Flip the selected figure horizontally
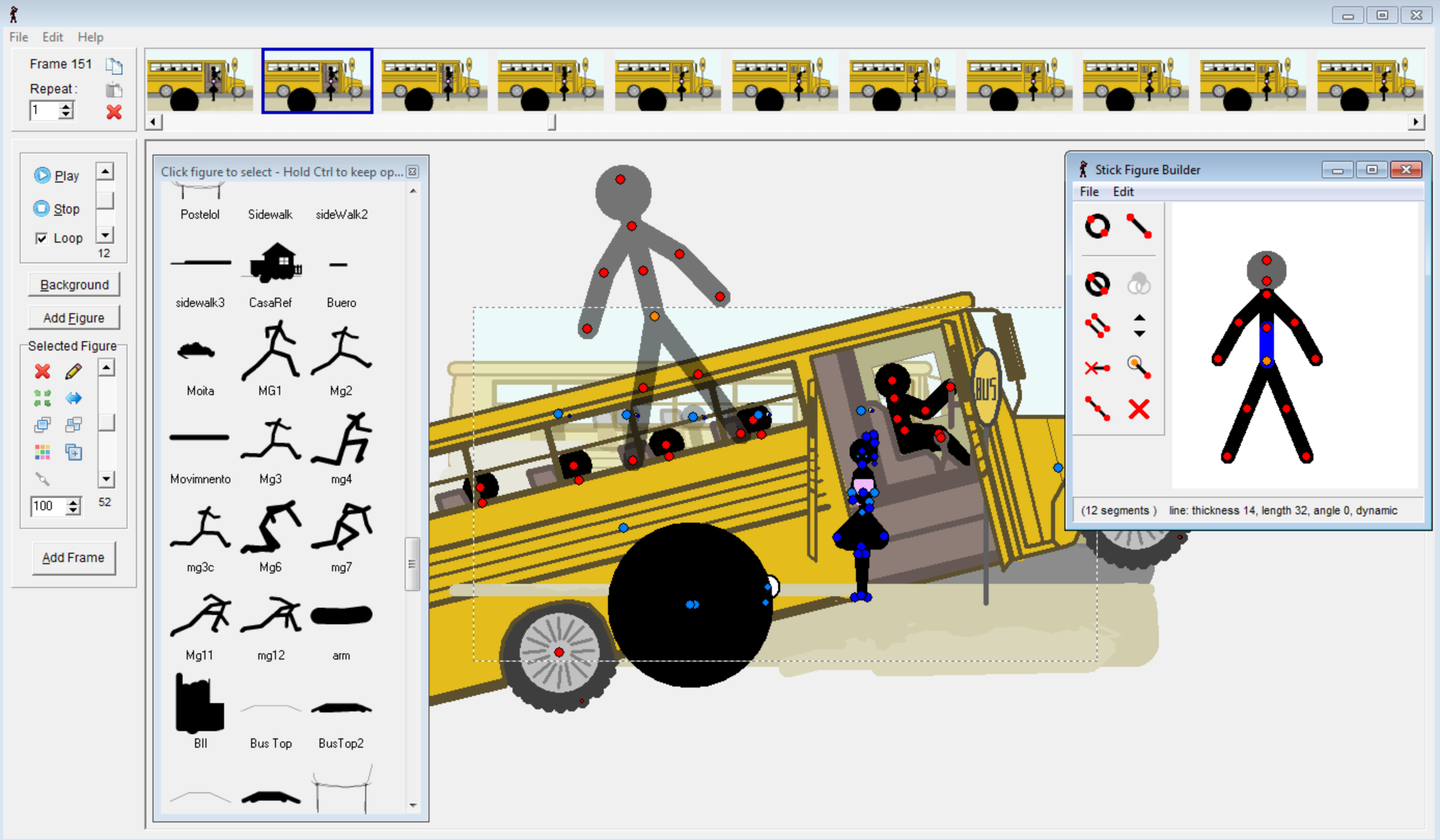1440x840 pixels. 74,399
